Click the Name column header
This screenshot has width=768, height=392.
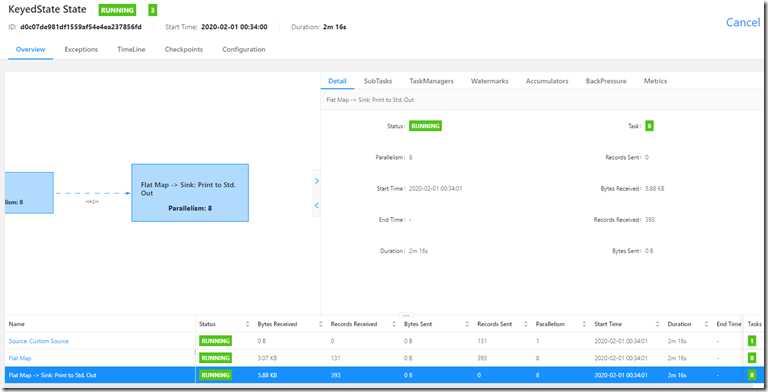(17, 324)
